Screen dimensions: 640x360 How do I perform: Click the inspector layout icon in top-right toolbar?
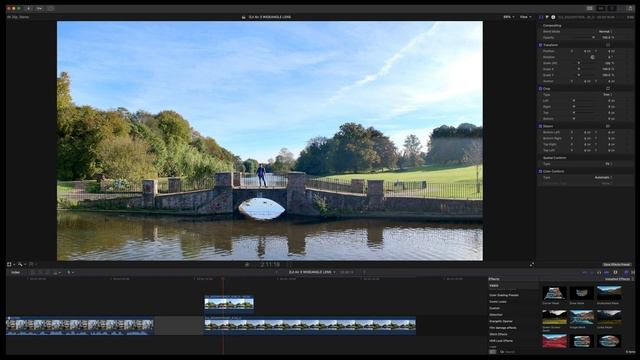coord(612,8)
